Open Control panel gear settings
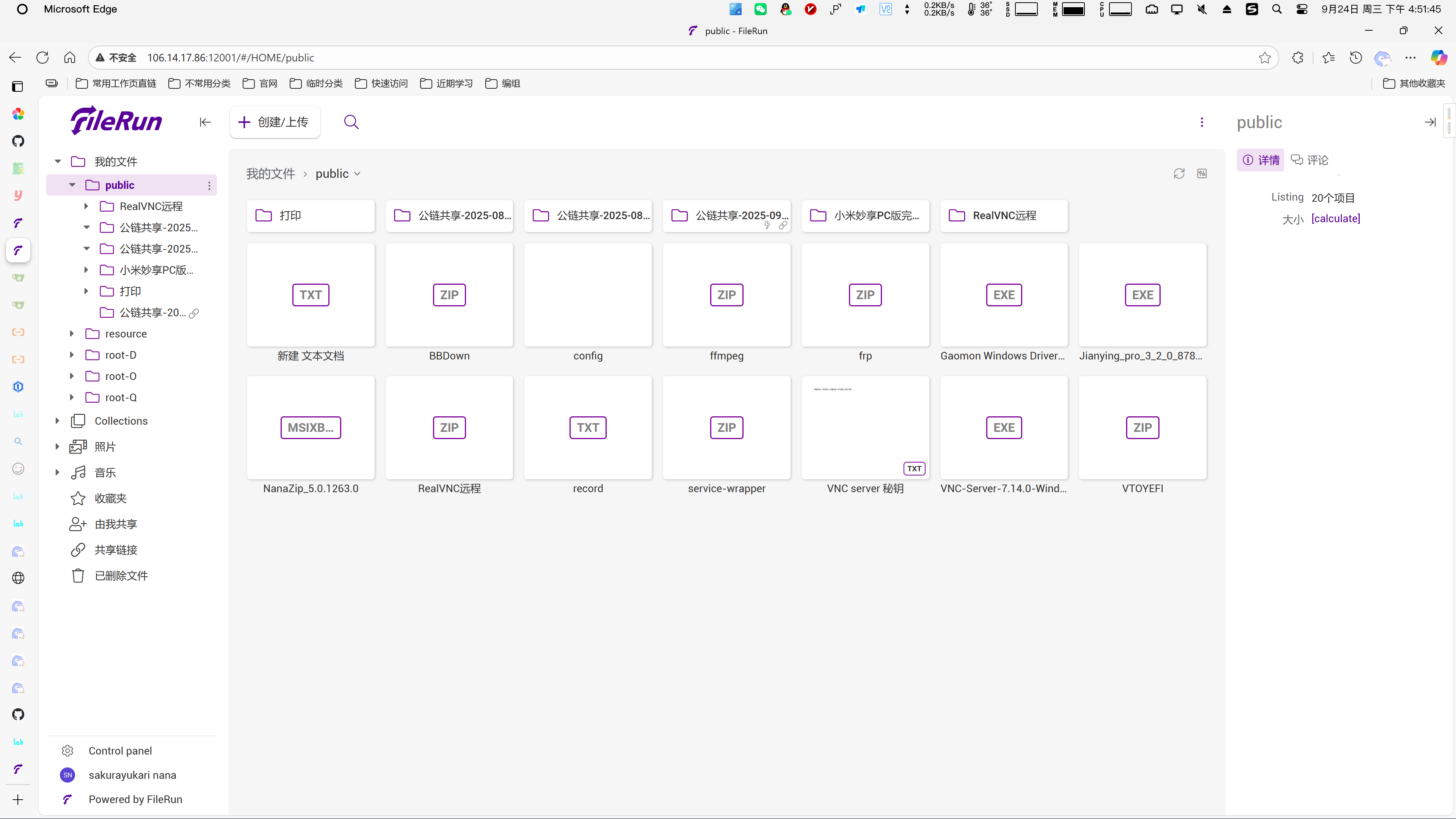The image size is (1456, 819). tap(68, 751)
